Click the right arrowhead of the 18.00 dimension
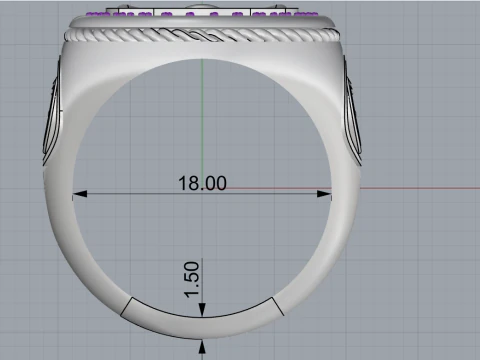This screenshot has width=480, height=360. (x=324, y=194)
